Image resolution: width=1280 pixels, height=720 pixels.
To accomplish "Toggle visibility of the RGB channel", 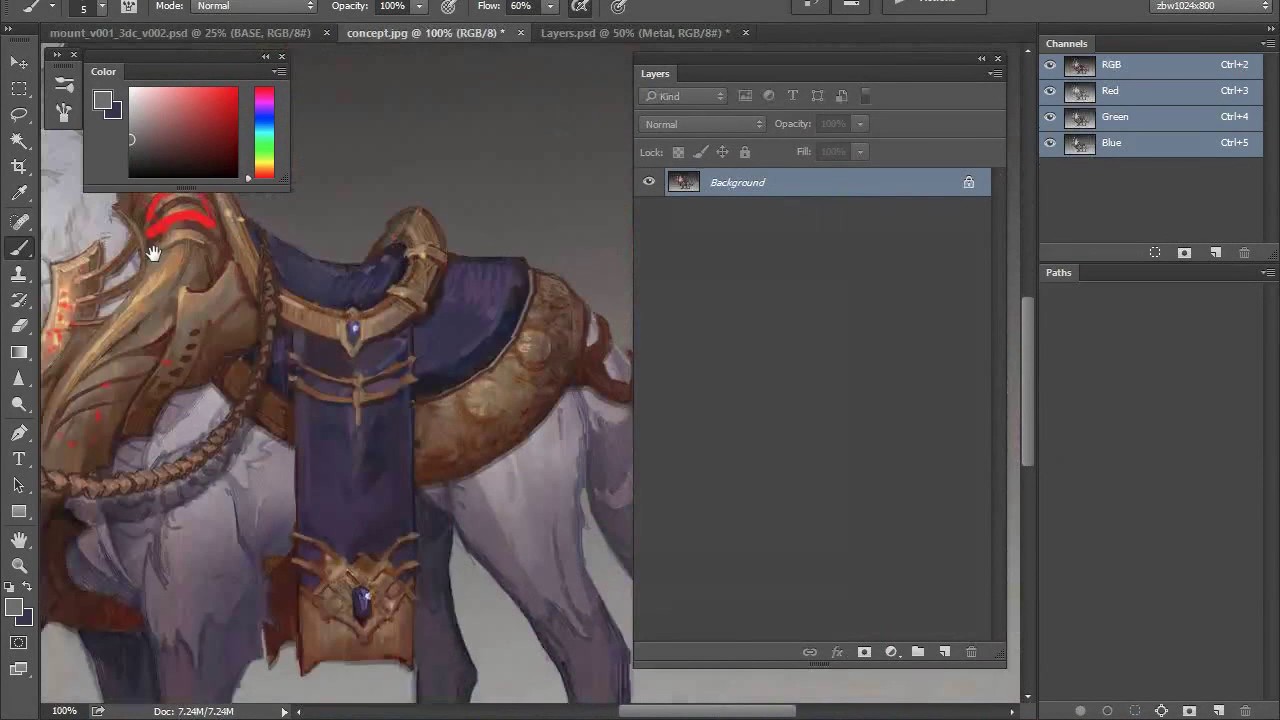I will click(1050, 65).
